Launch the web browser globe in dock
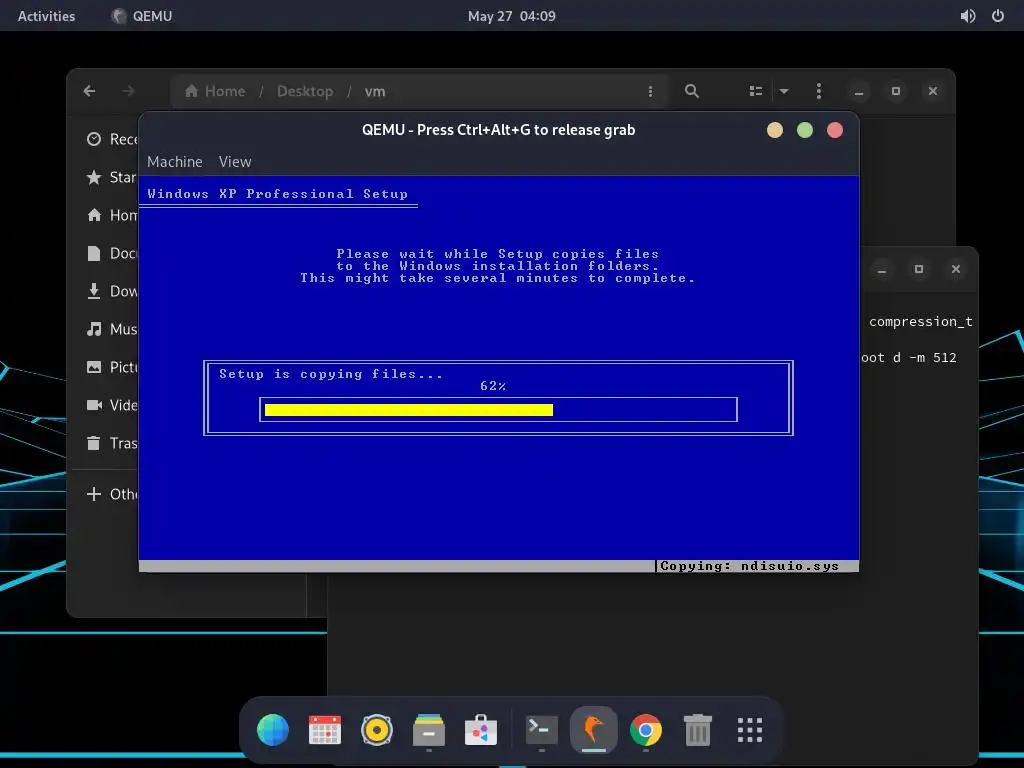Screen dimensions: 1024x768 (273, 729)
